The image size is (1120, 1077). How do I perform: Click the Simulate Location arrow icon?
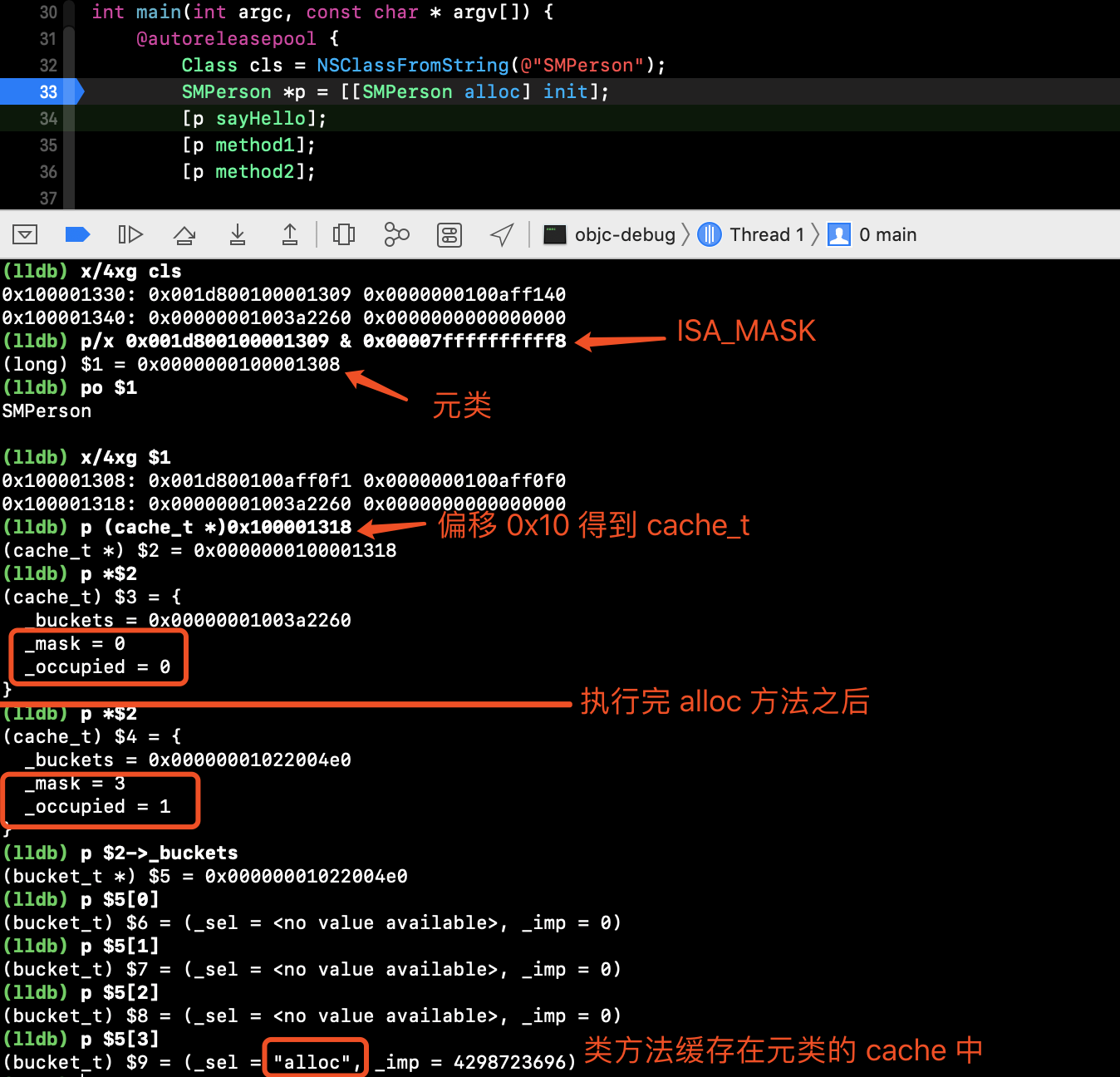point(502,235)
